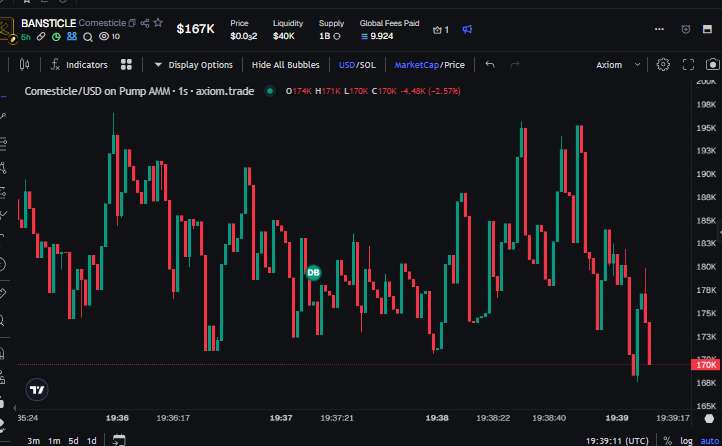The height and width of the screenshot is (446, 722).
Task: Click the 19:39:11 (UTC) timezone selector
Action: [617, 441]
